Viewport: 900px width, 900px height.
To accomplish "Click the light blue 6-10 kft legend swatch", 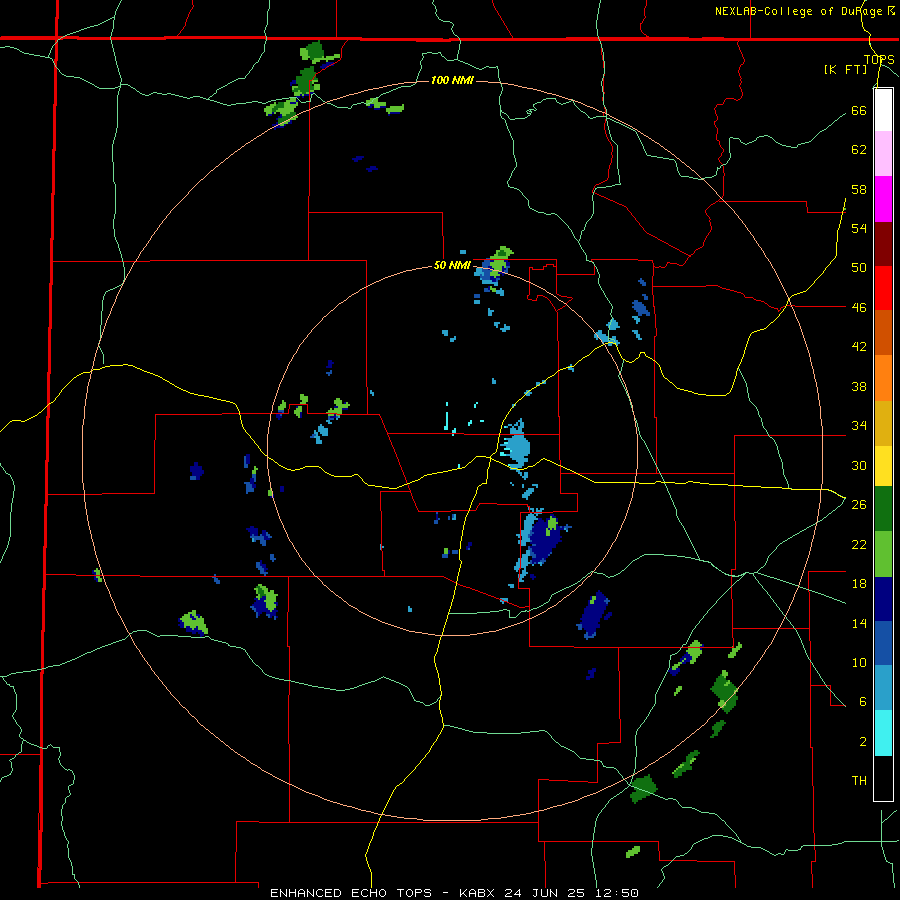I will tap(883, 688).
